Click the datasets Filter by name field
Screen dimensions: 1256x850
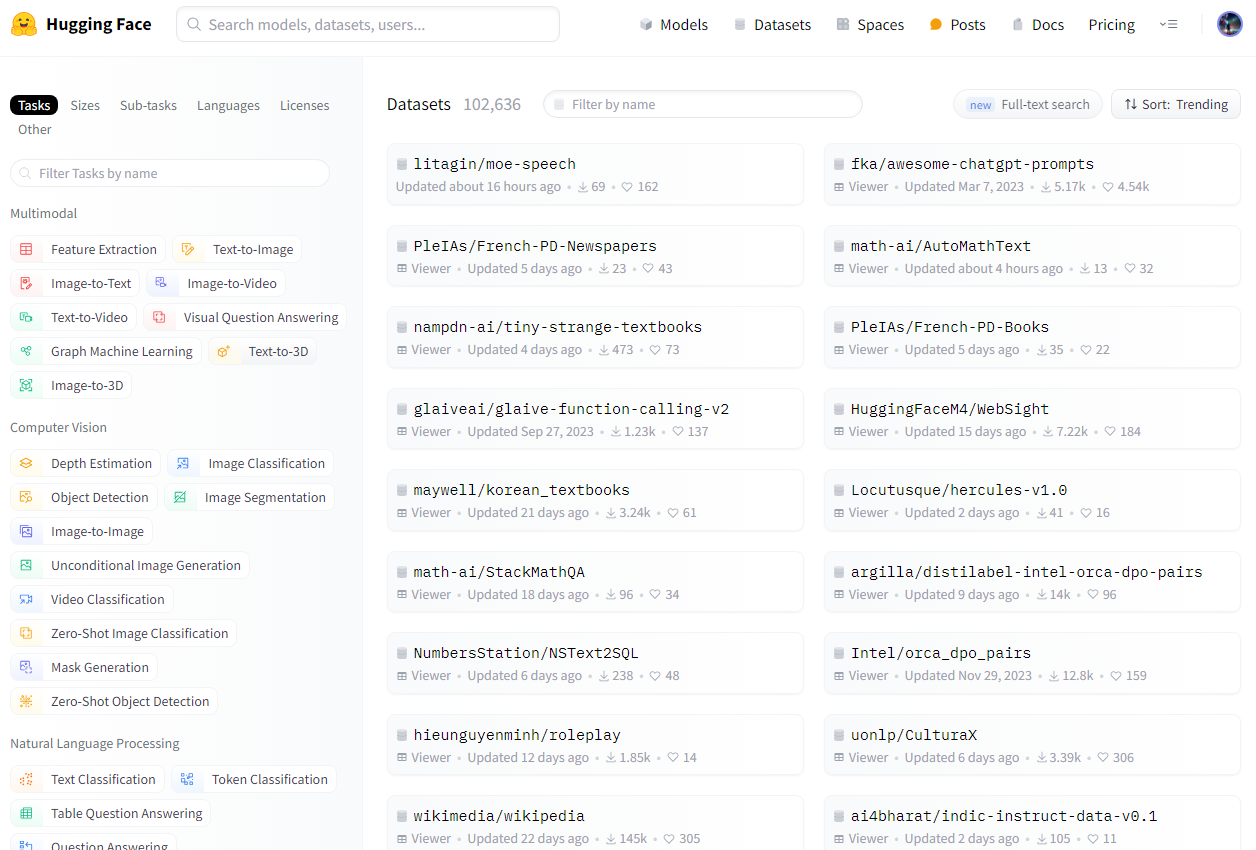[702, 105]
